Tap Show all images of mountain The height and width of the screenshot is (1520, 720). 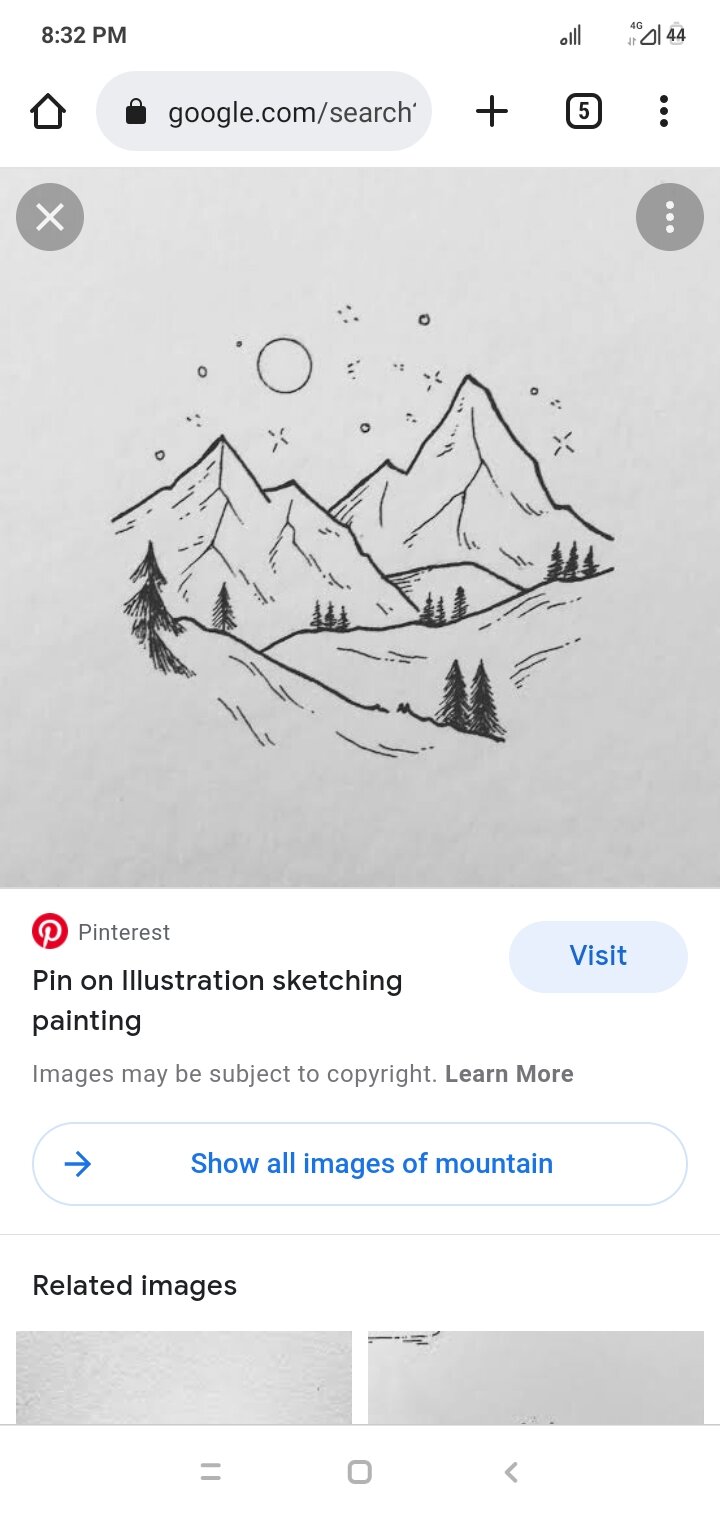360,1164
